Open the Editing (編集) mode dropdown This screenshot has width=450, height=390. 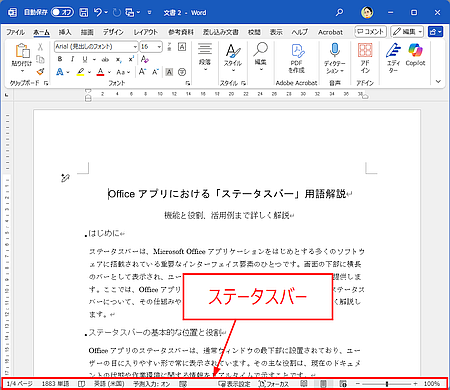point(407,32)
